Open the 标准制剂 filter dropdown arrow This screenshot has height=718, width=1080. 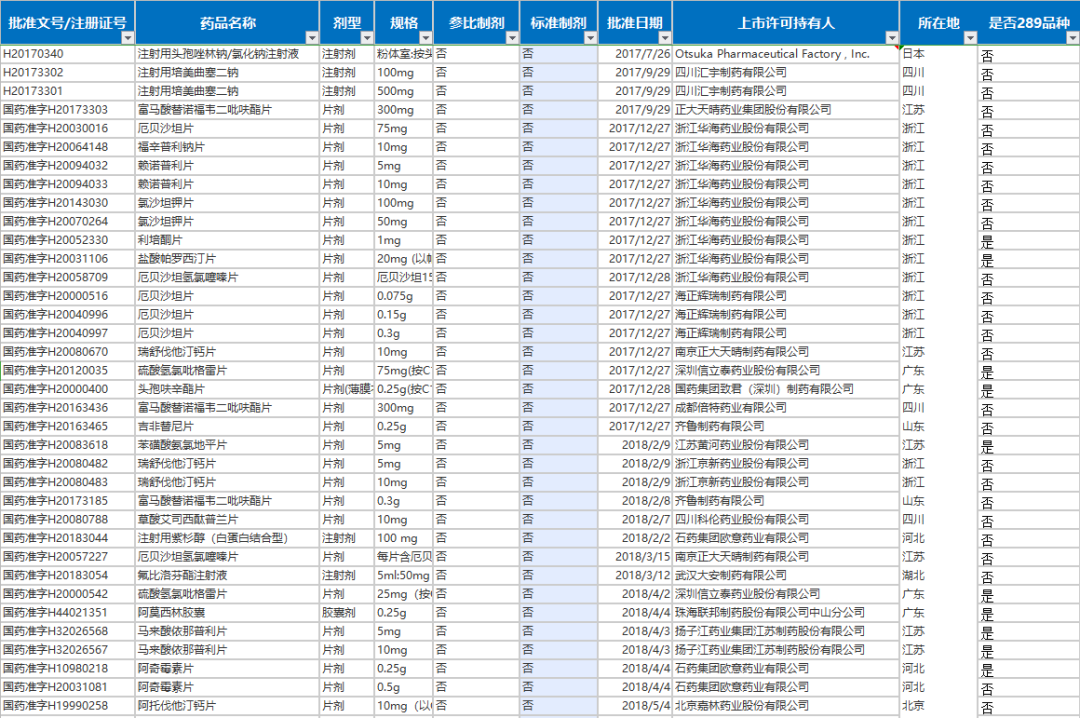[590, 38]
